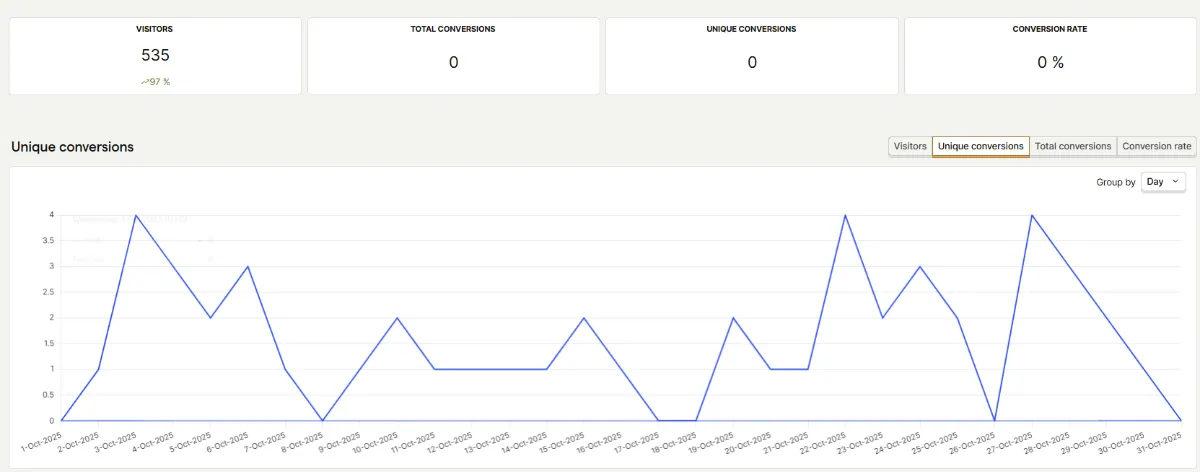1200x472 pixels.
Task: Click the Total Conversions stat card
Action: [453, 56]
